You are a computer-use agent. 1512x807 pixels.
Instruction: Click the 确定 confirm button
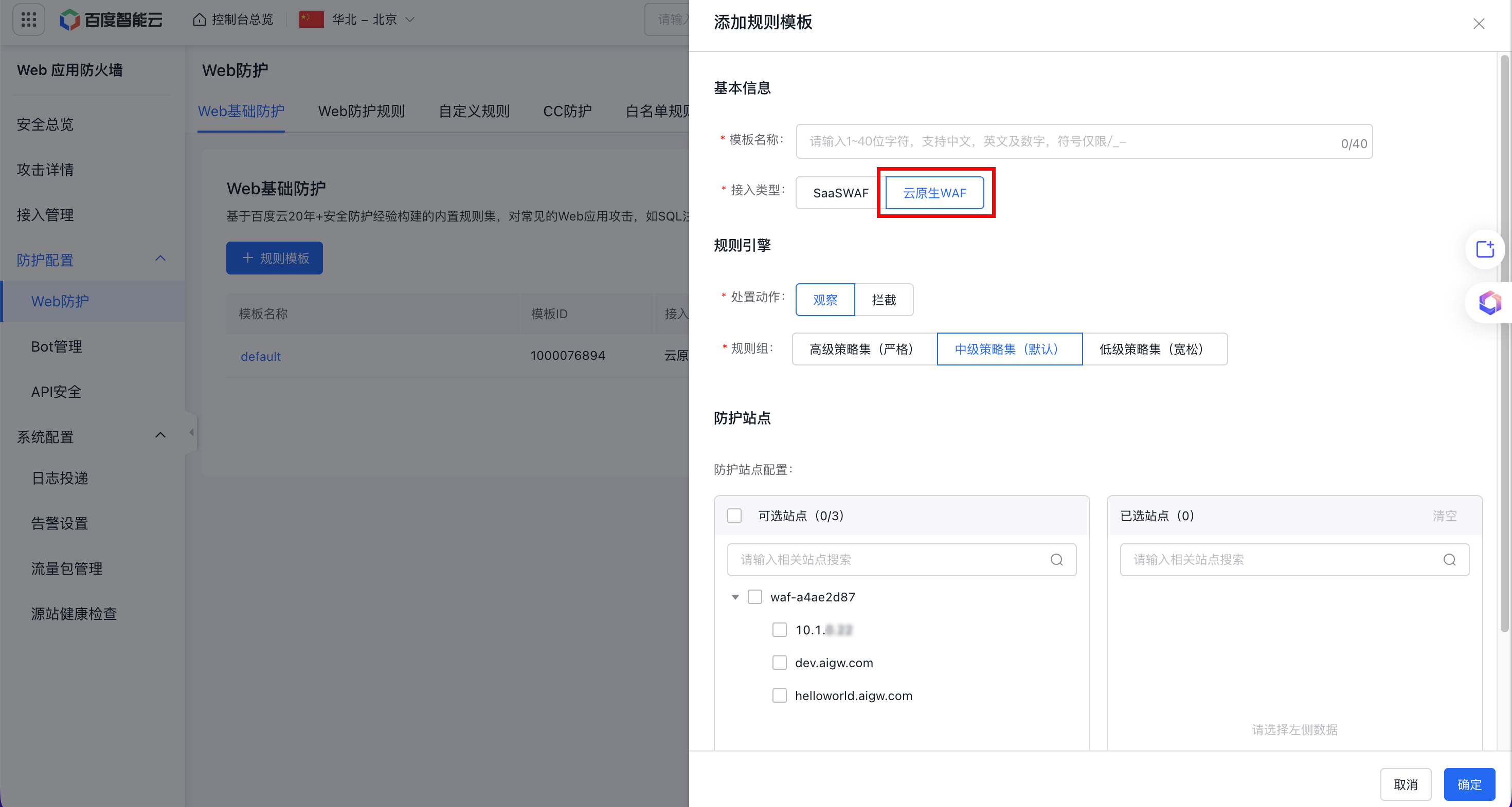(1469, 784)
